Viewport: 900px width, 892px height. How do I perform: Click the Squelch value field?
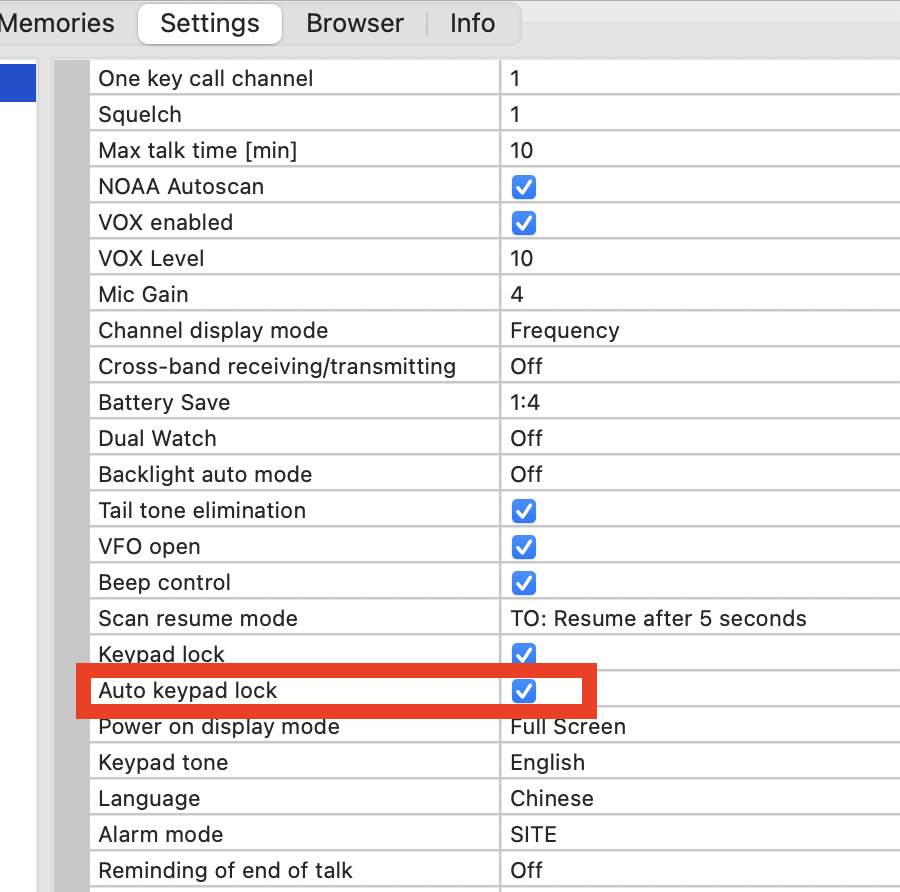click(700, 114)
